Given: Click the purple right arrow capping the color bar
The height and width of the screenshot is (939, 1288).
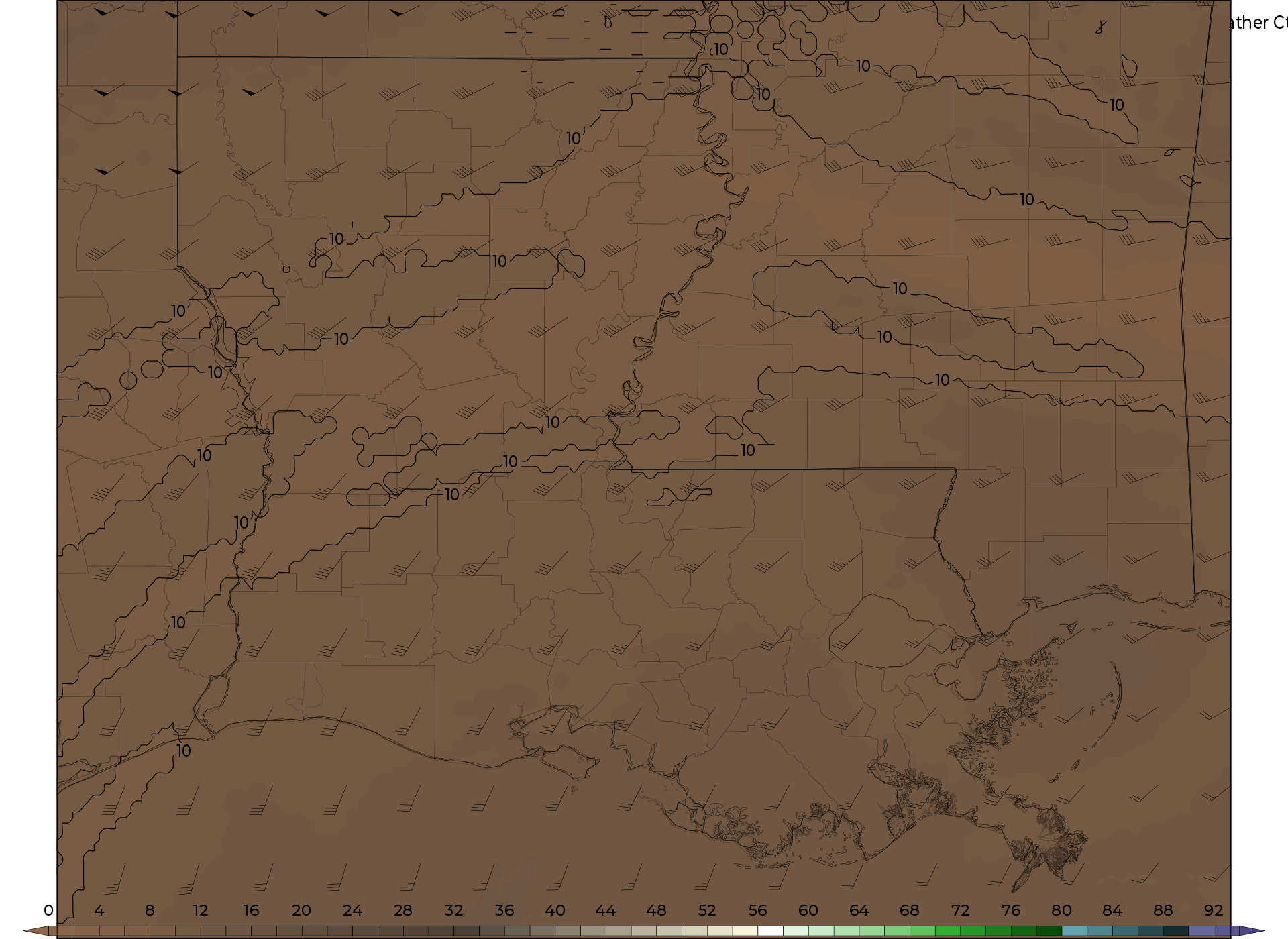Looking at the screenshot, I should coord(1248,931).
